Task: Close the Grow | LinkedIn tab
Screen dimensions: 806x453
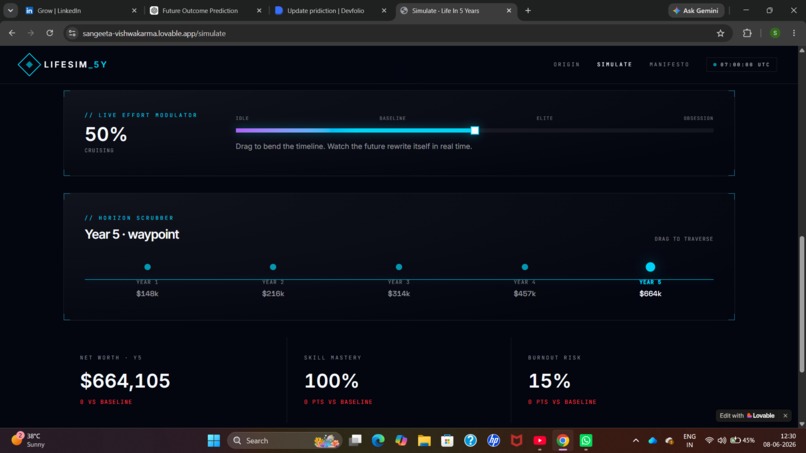Action: pyautogui.click(x=134, y=10)
